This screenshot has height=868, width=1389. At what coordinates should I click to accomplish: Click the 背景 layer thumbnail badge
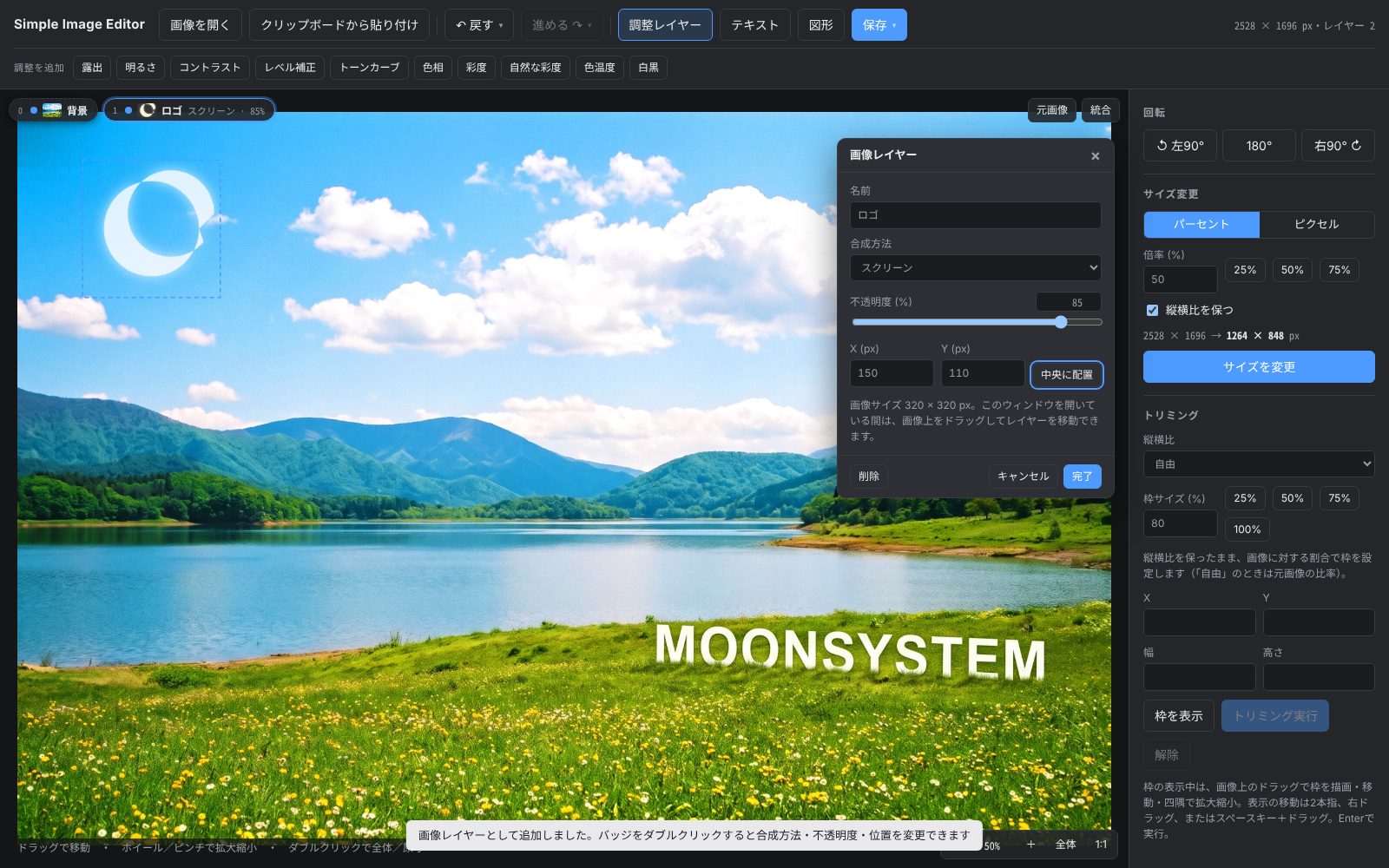[x=52, y=110]
